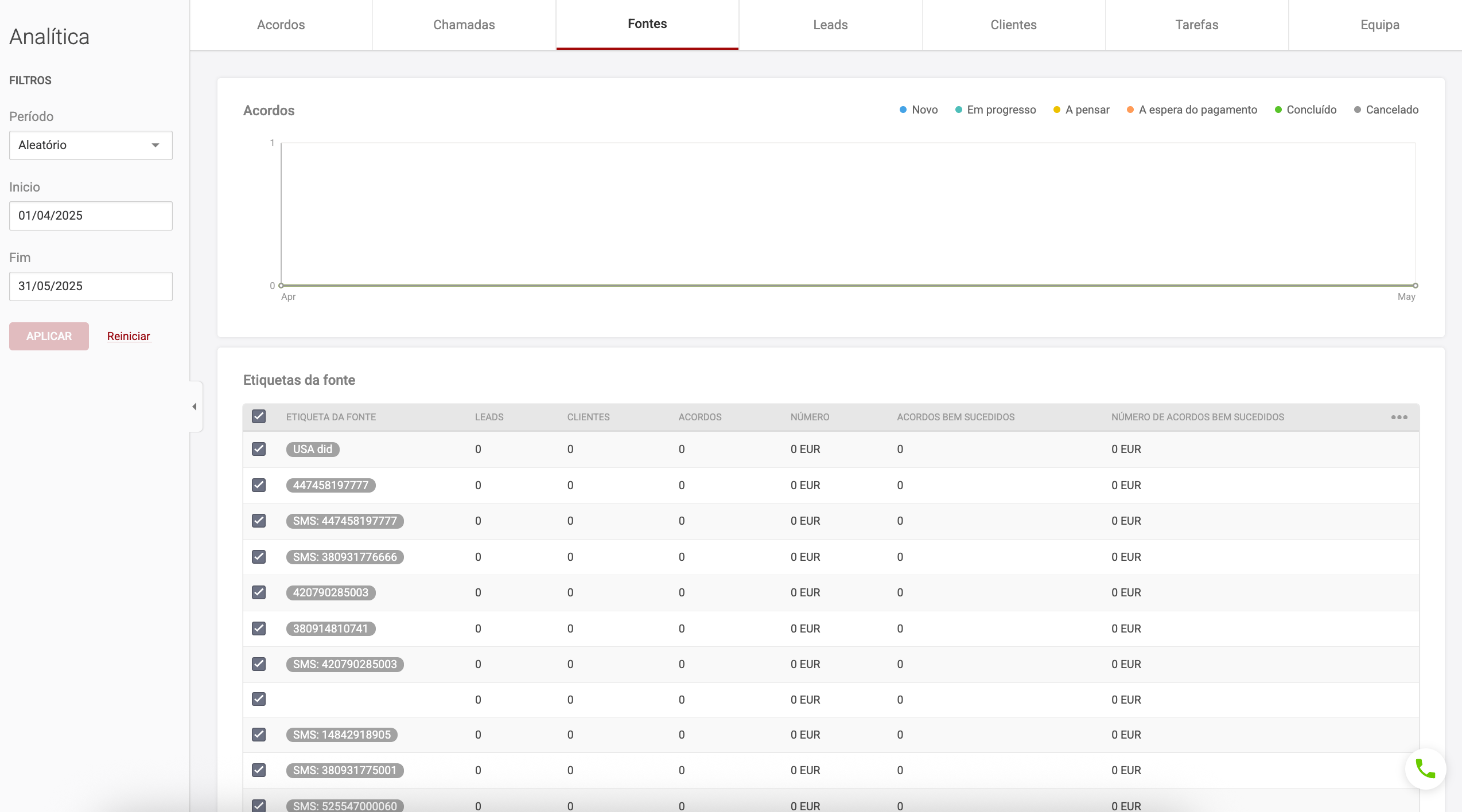Click the green phone call icon
Viewport: 1462px width, 812px height.
tap(1425, 768)
